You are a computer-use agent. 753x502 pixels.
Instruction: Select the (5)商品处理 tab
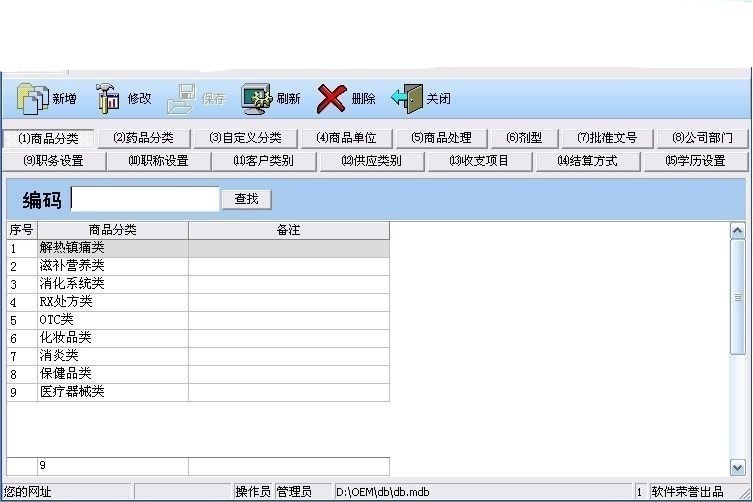coord(441,138)
